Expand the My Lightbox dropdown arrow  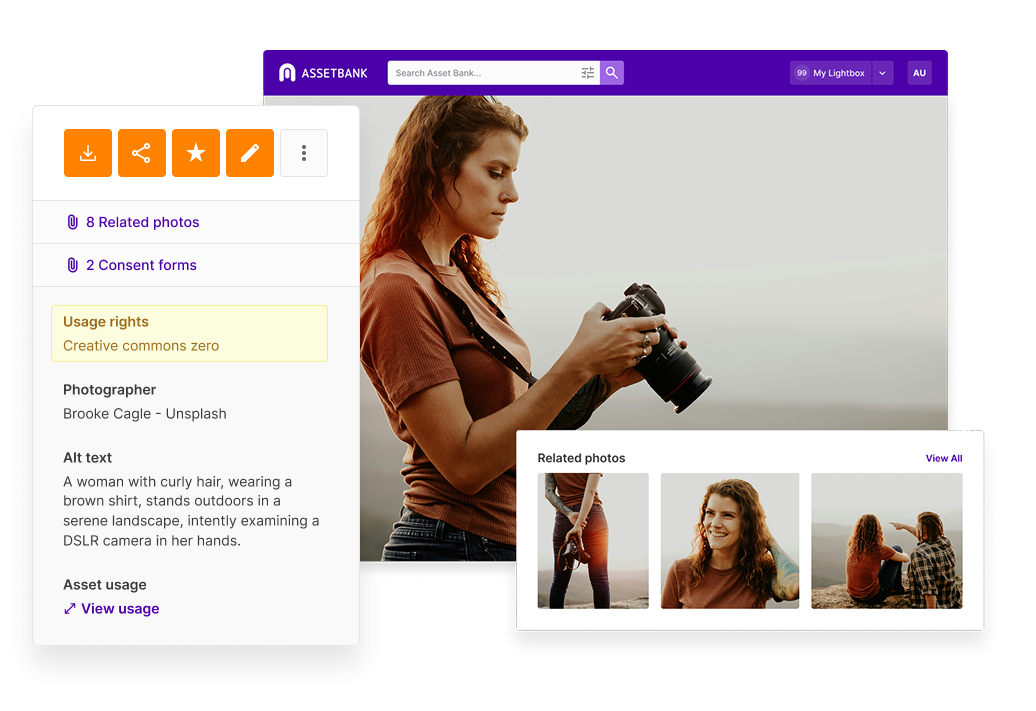(882, 73)
